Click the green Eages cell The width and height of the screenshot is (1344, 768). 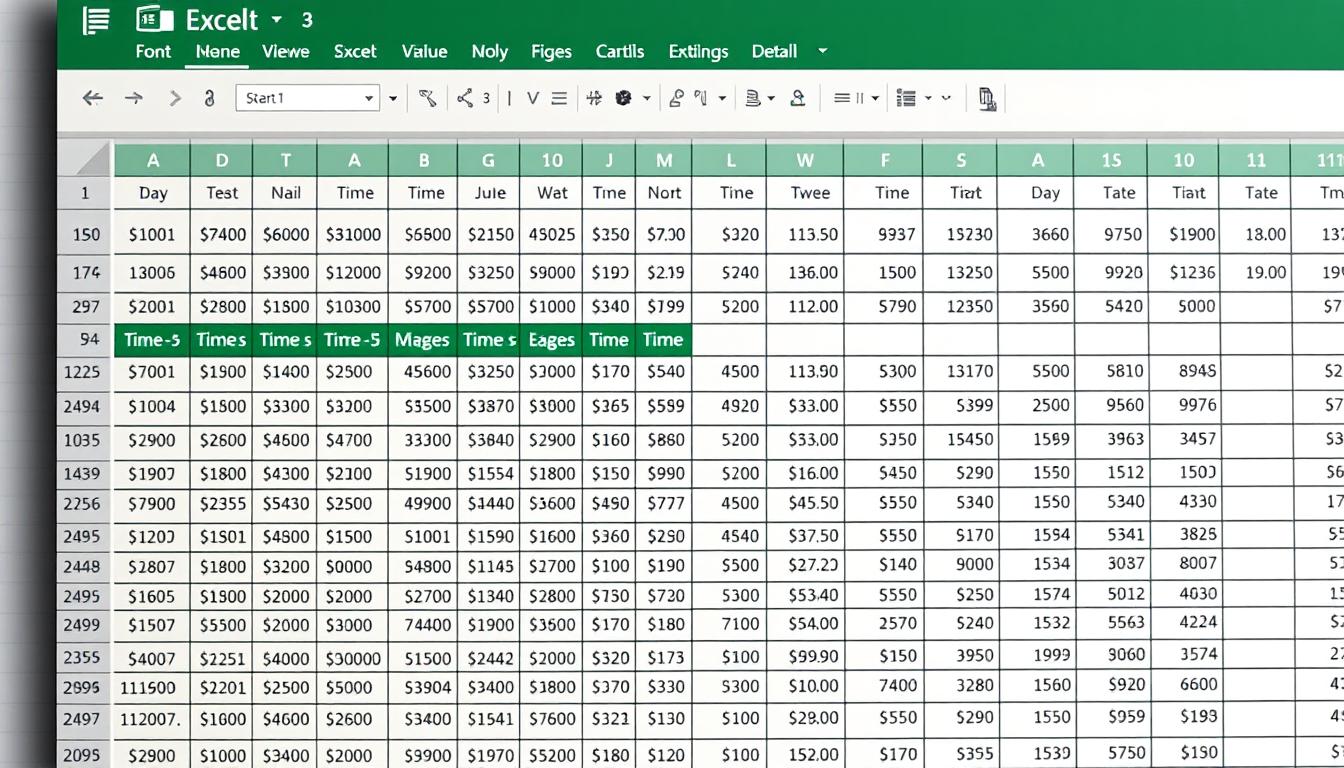[552, 340]
